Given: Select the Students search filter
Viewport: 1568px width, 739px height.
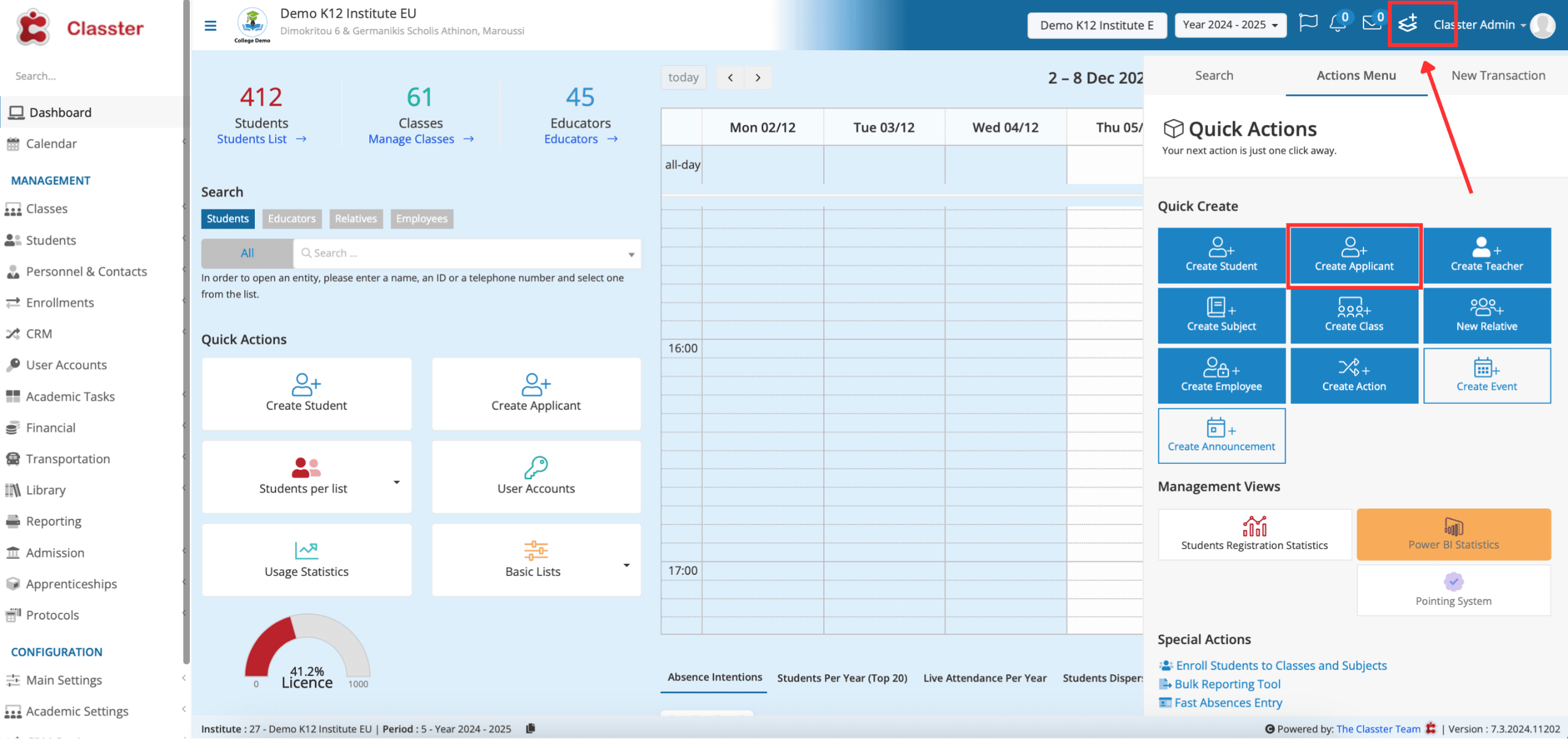Looking at the screenshot, I should click(x=227, y=219).
